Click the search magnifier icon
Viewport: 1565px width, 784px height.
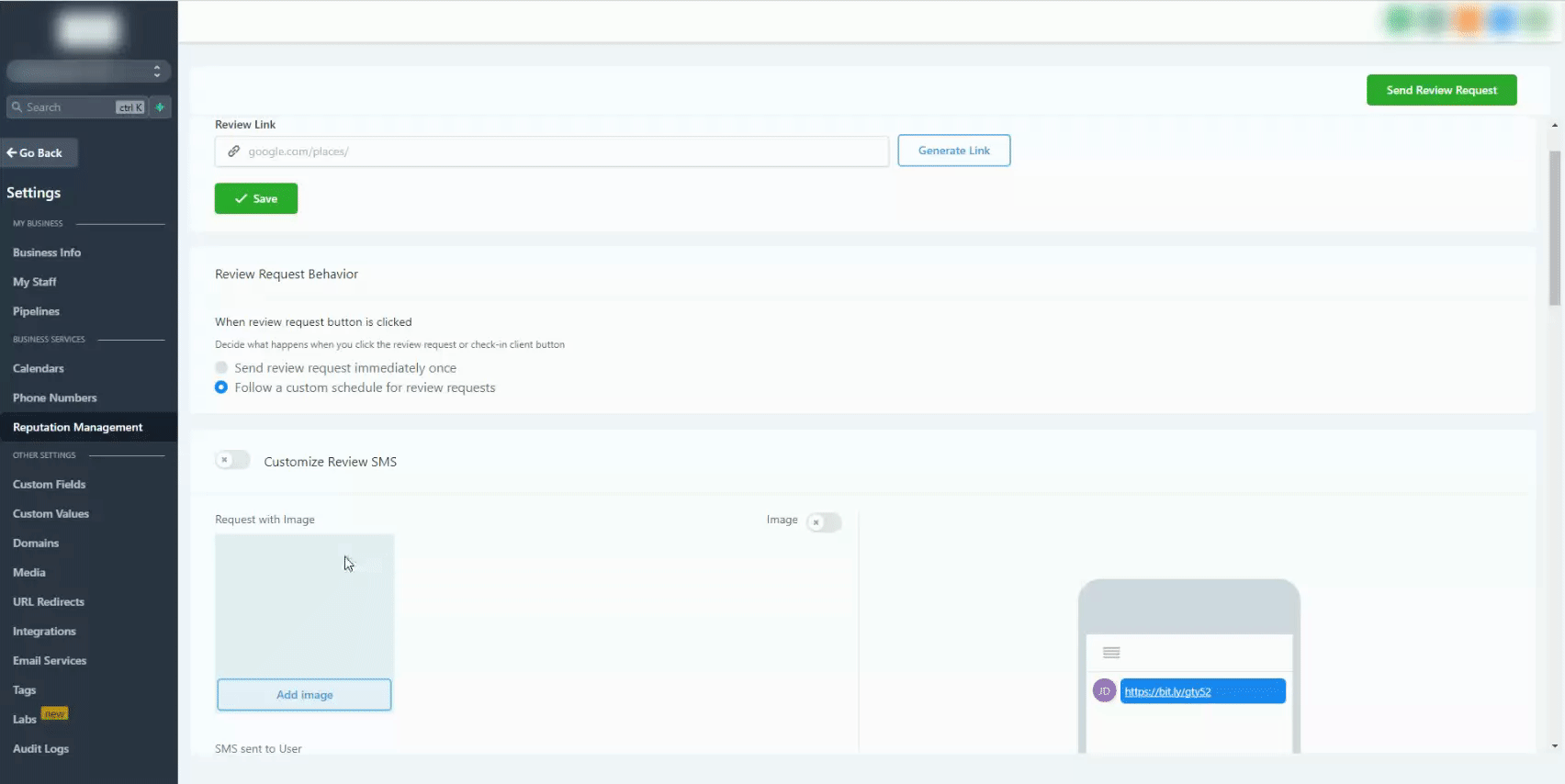(x=17, y=107)
